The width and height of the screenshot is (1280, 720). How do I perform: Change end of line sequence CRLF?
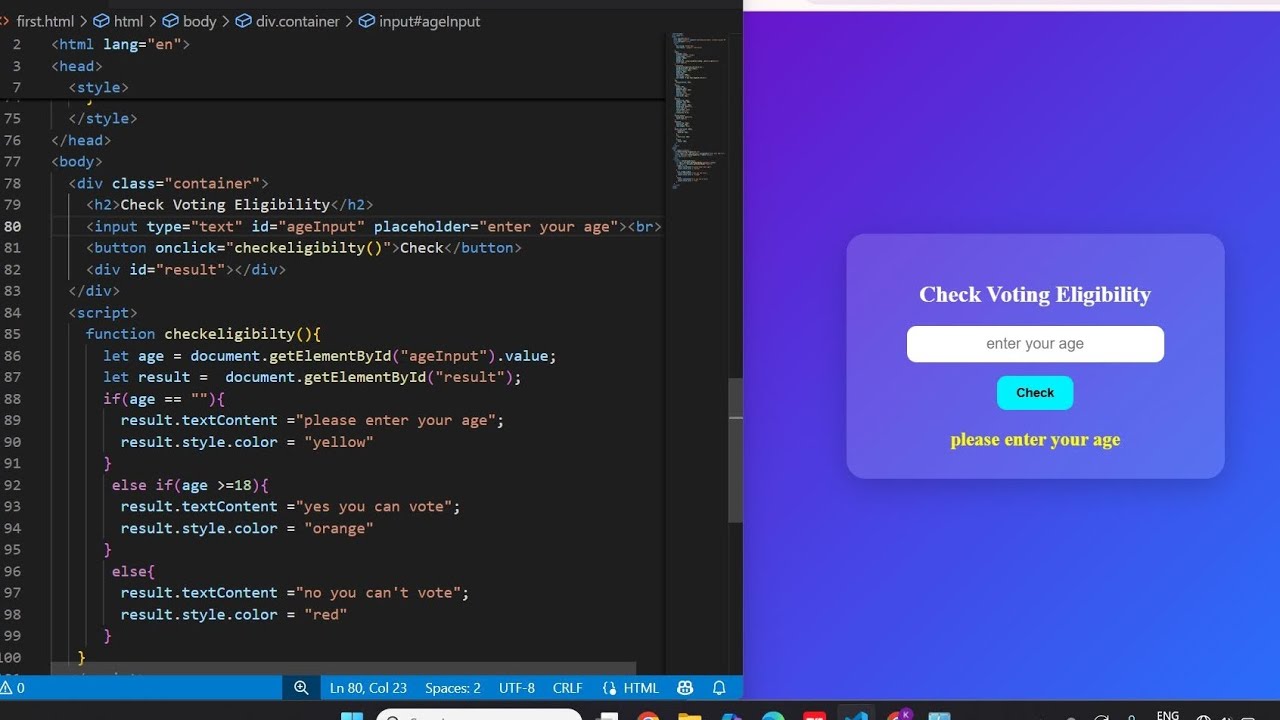point(567,688)
